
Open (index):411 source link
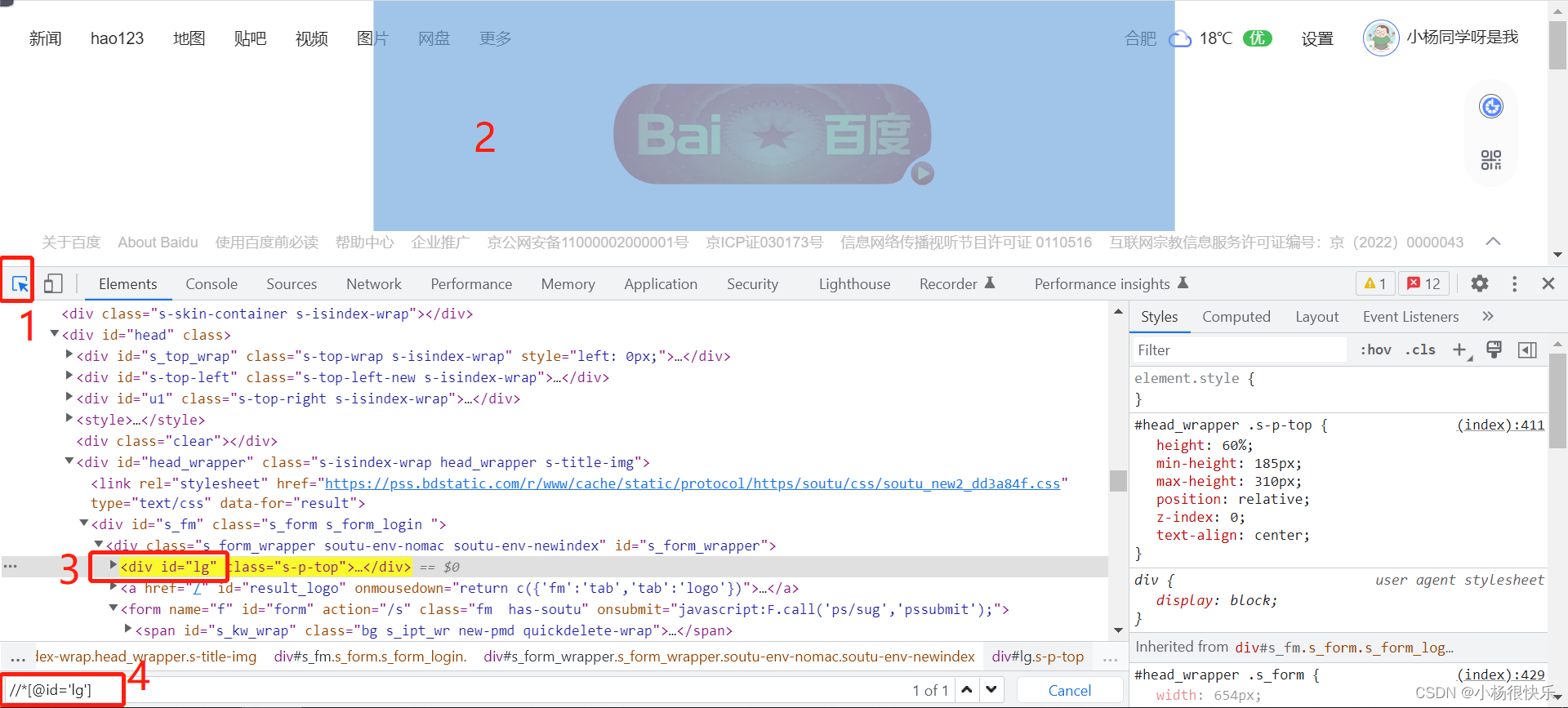[x=1501, y=425]
